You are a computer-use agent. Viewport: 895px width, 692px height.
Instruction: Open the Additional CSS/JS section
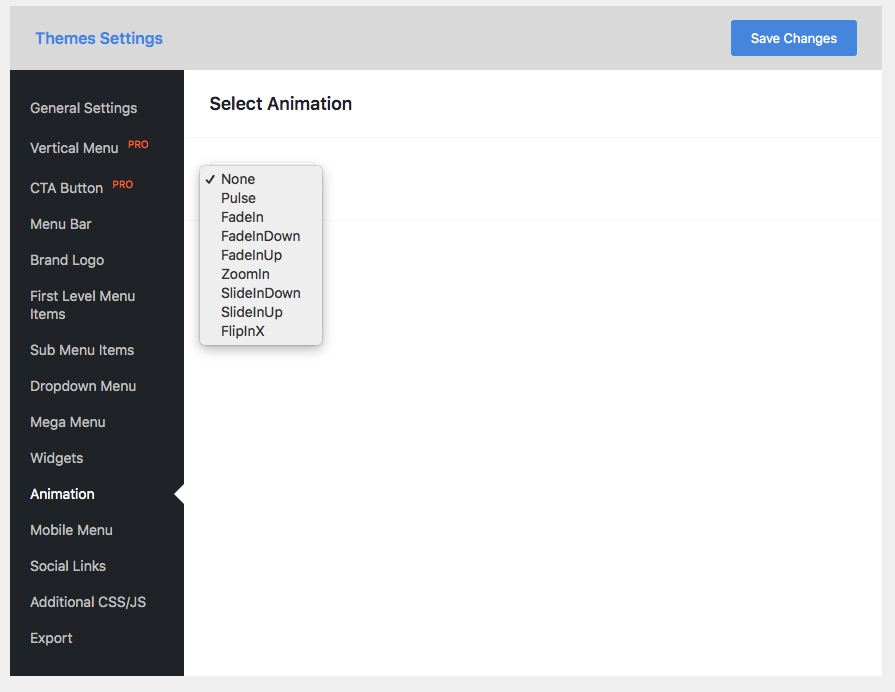pyautogui.click(x=88, y=602)
